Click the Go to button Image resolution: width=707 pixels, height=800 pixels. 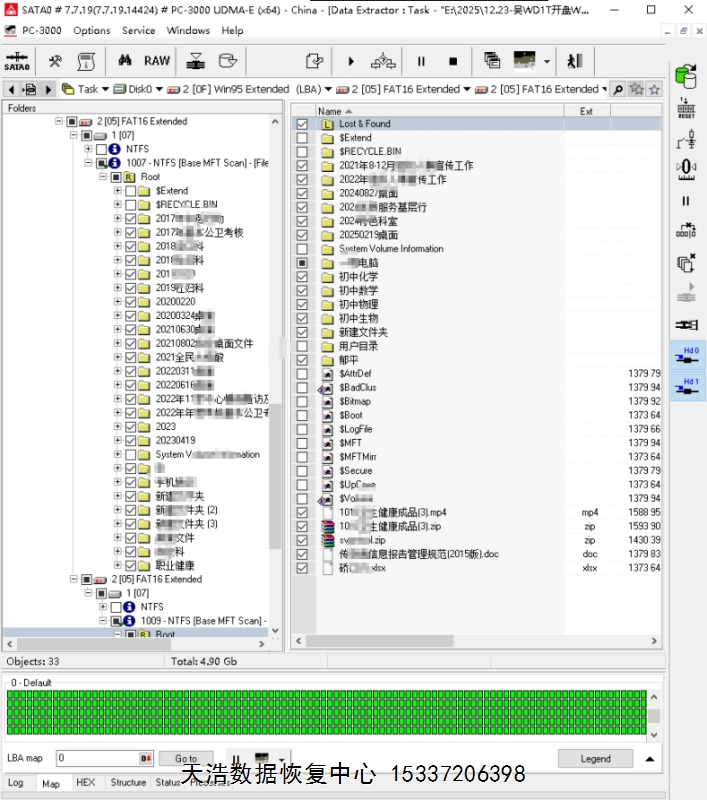[x=186, y=759]
